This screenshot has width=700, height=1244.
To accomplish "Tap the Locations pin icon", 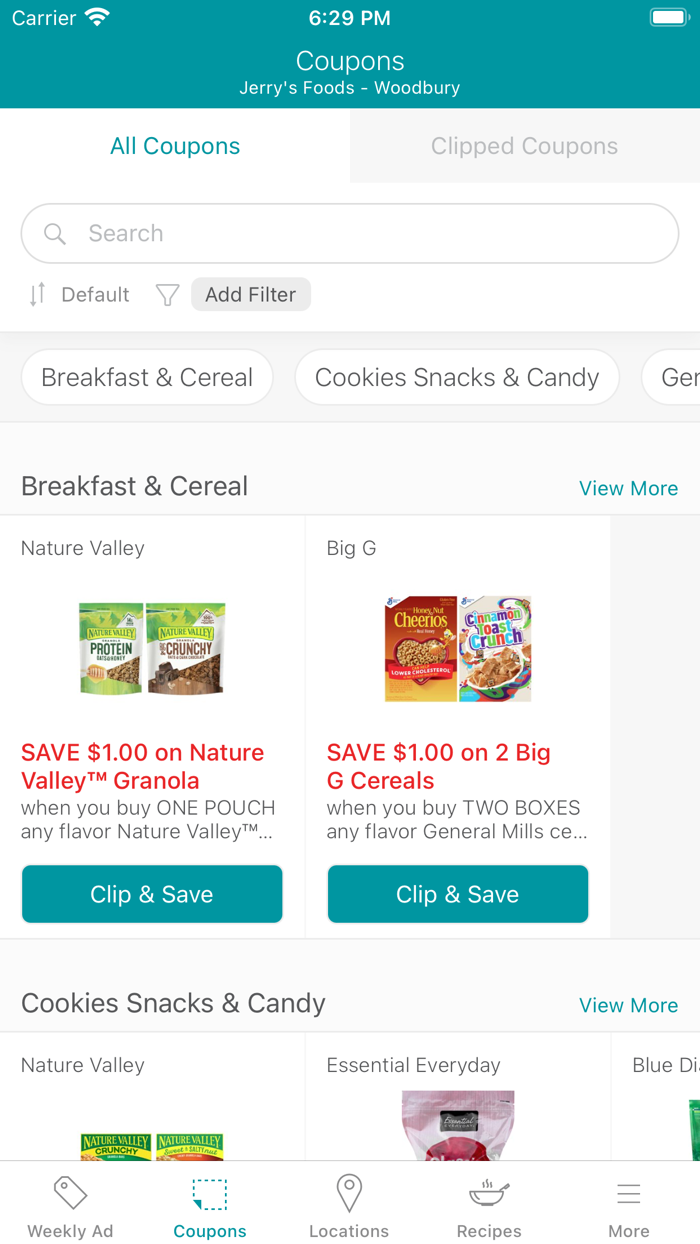I will [349, 1193].
